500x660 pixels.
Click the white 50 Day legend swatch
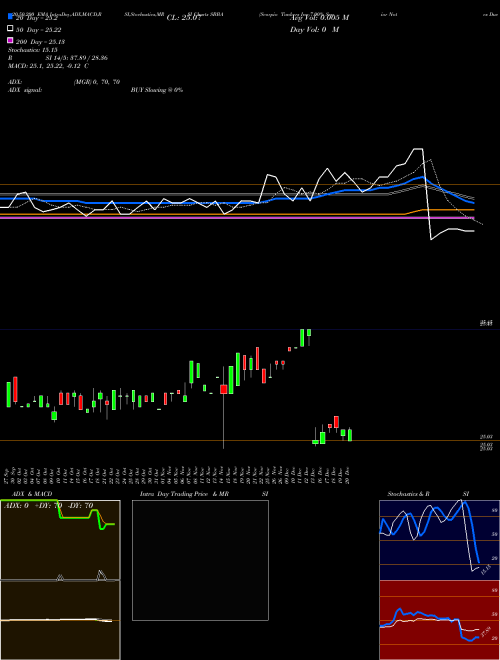coord(11,28)
